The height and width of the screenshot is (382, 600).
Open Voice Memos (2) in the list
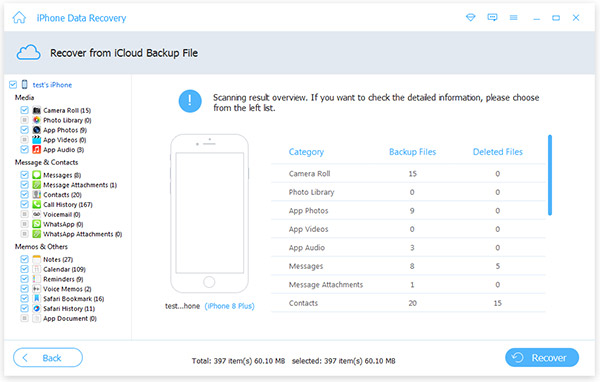[x=67, y=289]
